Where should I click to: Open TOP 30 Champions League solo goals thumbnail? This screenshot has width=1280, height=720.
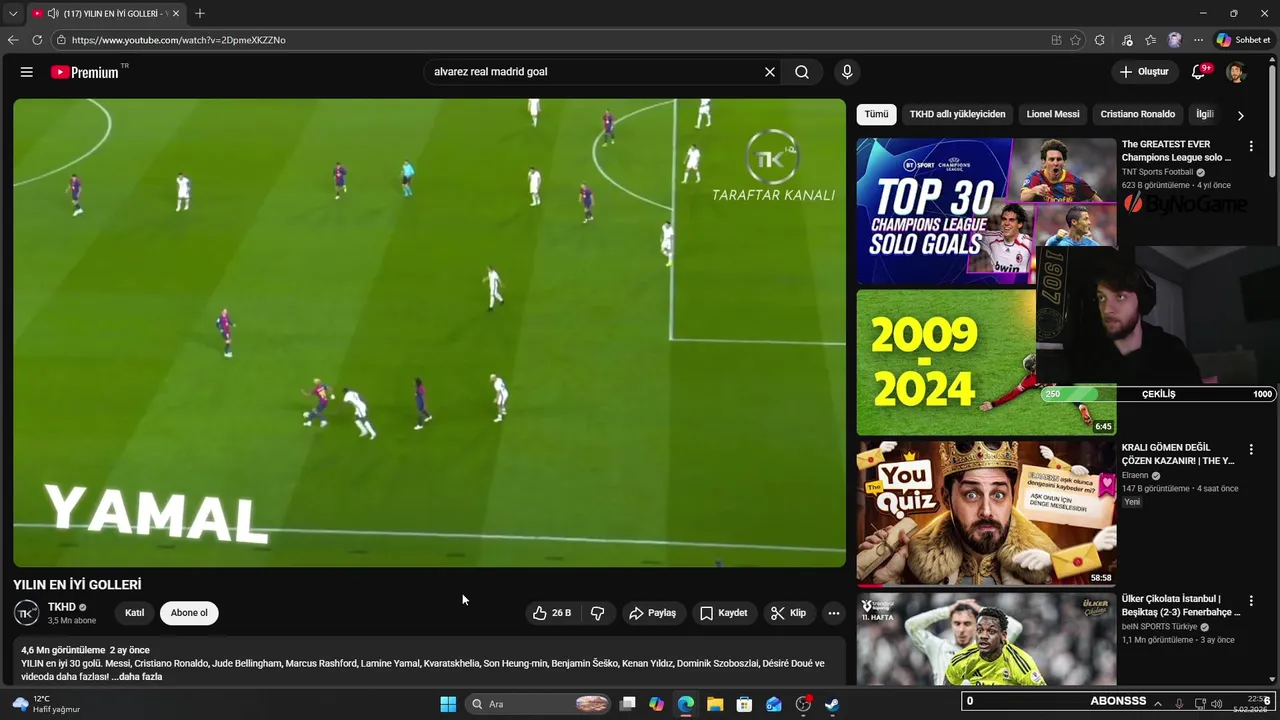point(986,211)
